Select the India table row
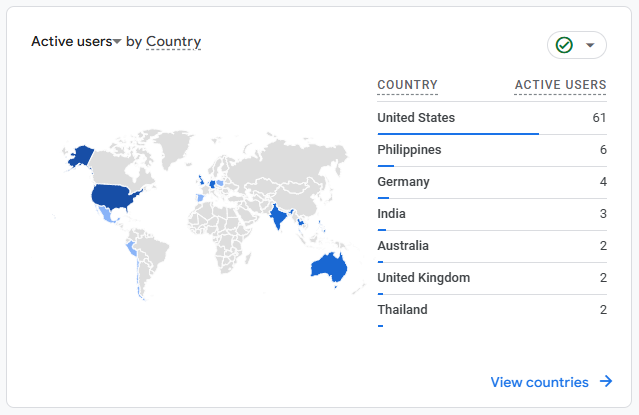The image size is (639, 415). click(492, 214)
